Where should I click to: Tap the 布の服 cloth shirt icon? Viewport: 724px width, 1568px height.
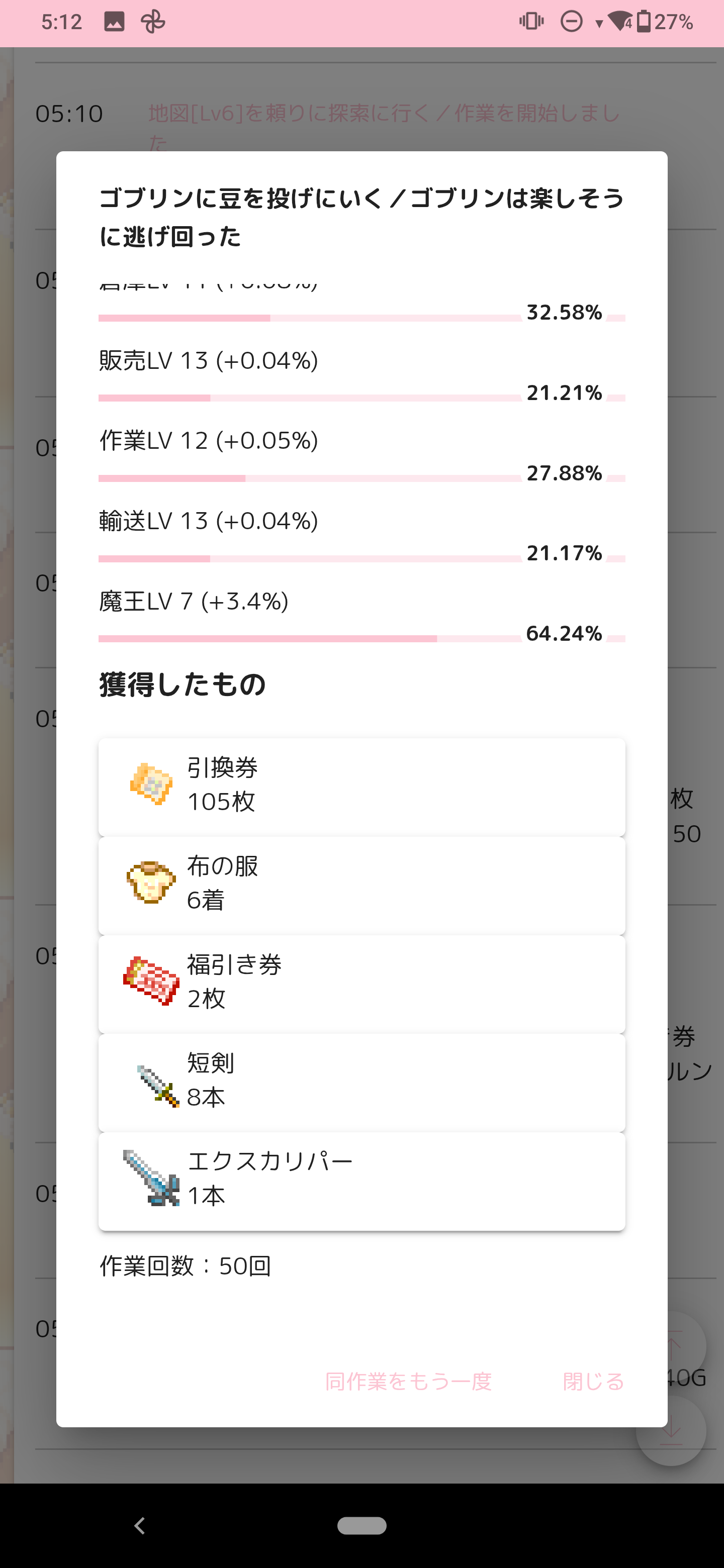point(151,883)
